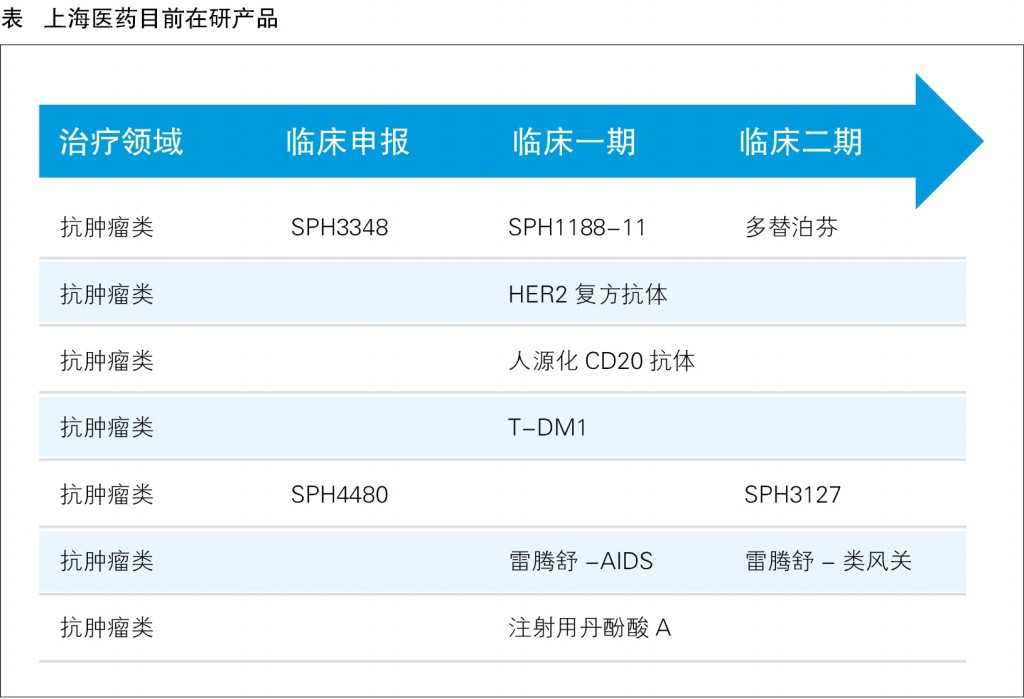Image resolution: width=1024 pixels, height=699 pixels.
Task: Click the 雷腾舒 - 类风关 entry
Action: click(x=828, y=561)
